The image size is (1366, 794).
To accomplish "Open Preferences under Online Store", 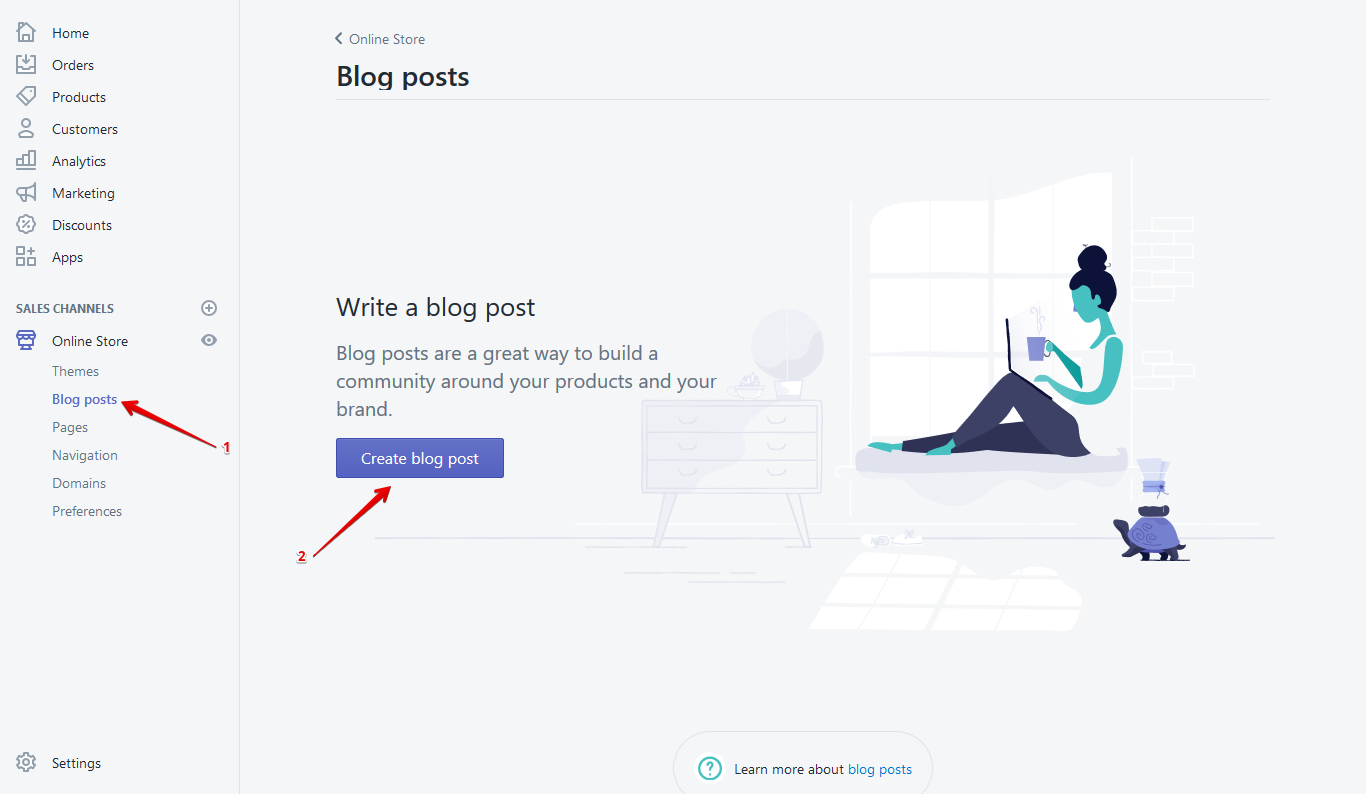I will point(87,511).
